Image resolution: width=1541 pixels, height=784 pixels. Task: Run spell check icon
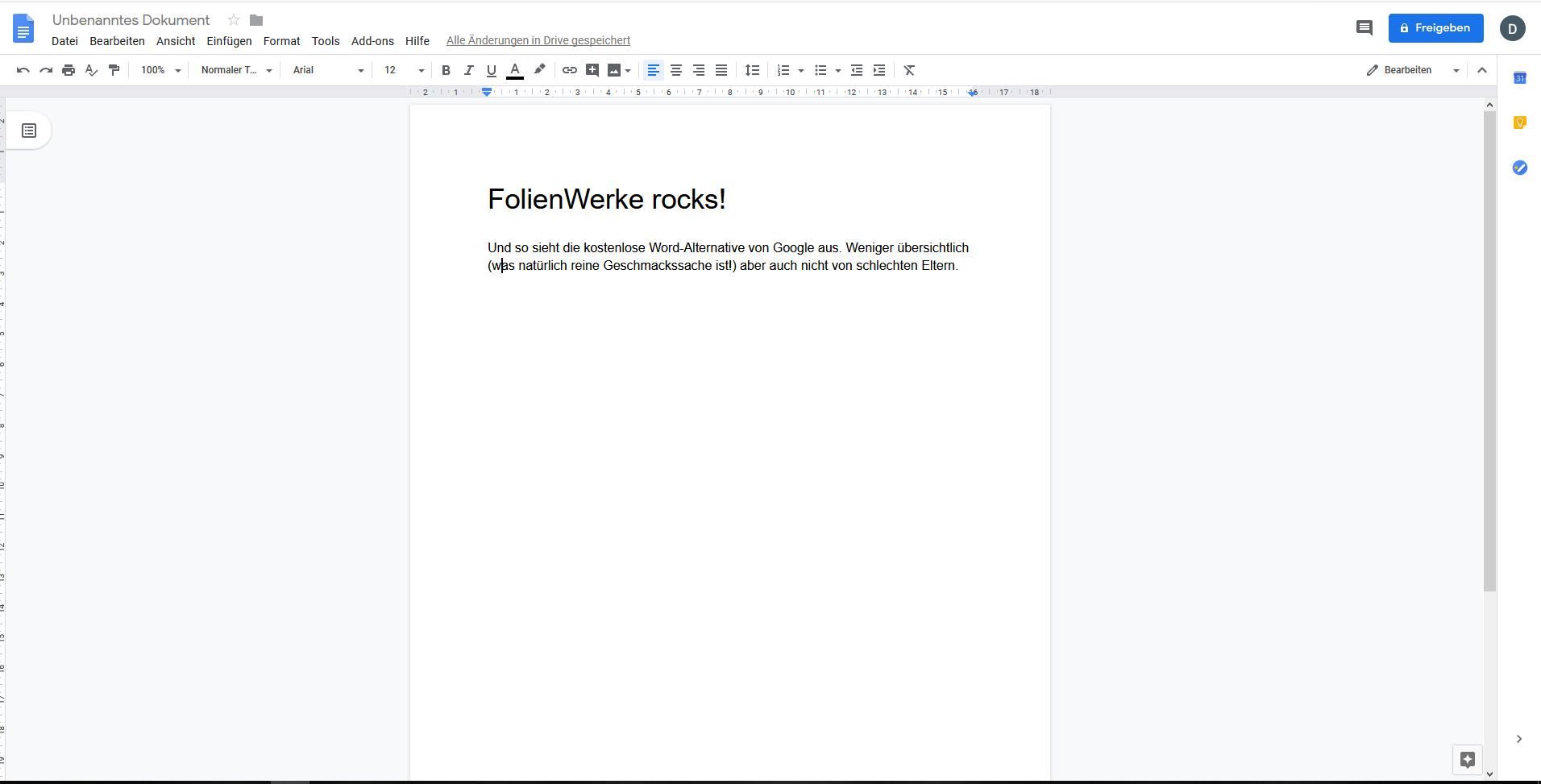(x=91, y=70)
